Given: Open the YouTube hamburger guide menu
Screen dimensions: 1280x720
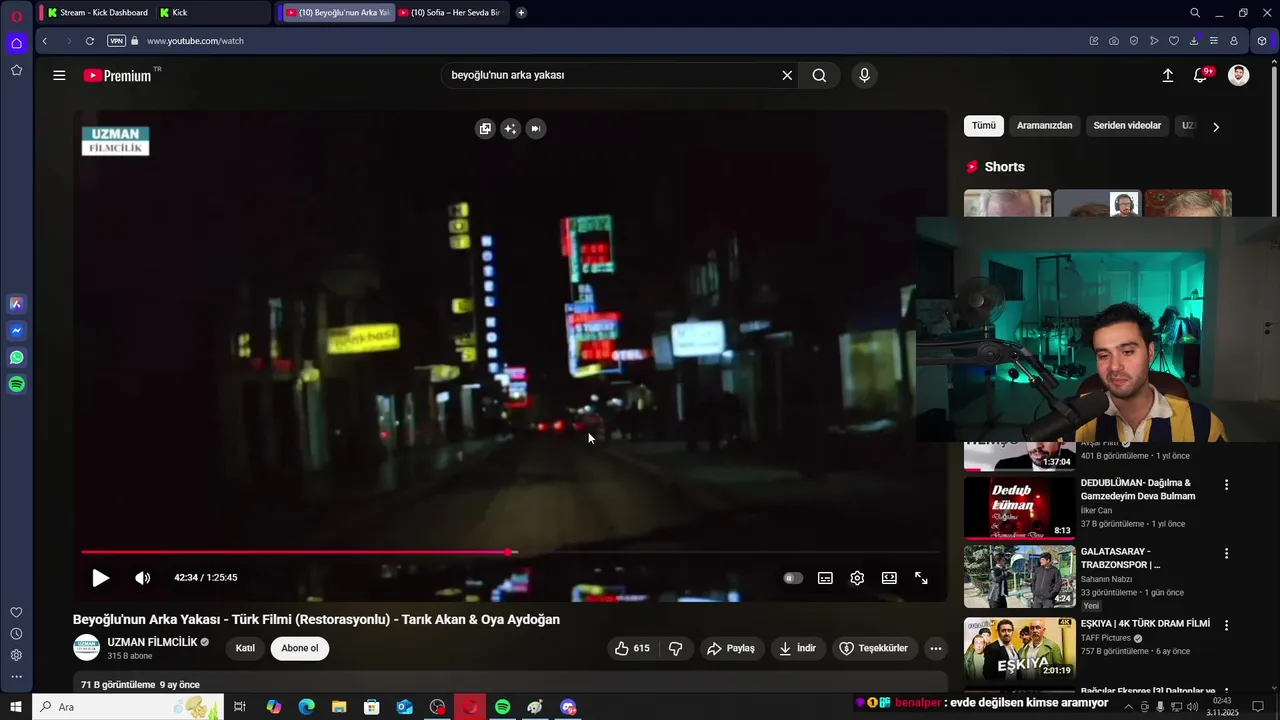Looking at the screenshot, I should point(59,75).
